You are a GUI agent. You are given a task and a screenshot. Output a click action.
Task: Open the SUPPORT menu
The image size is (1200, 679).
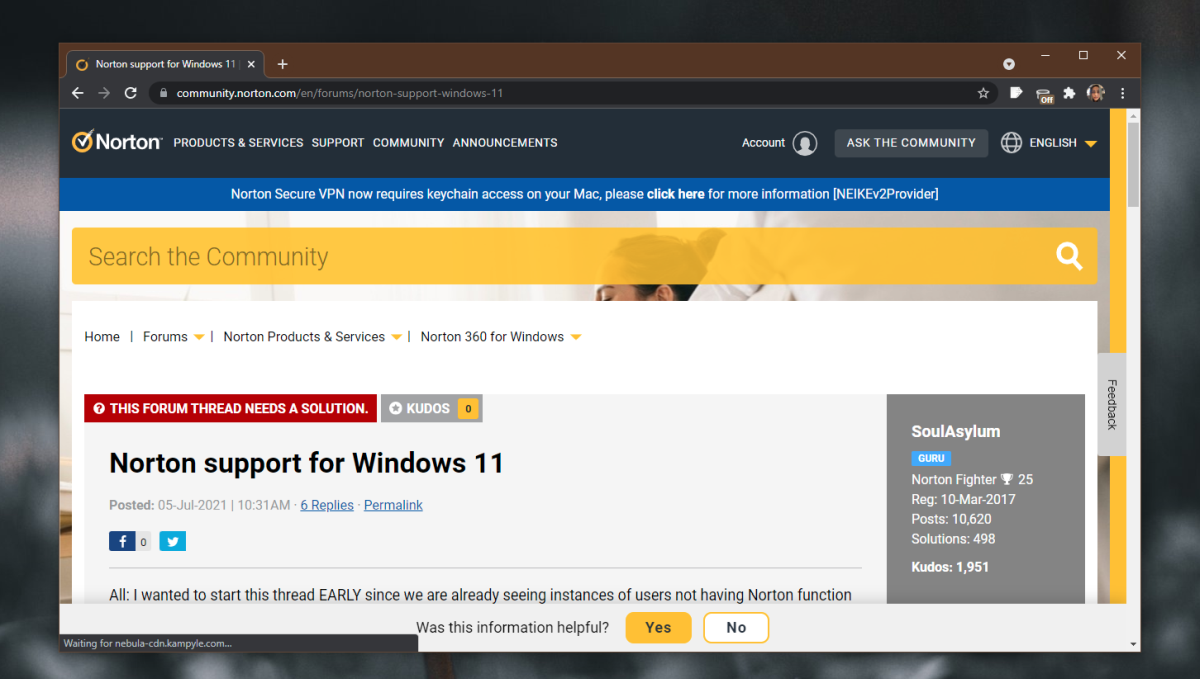338,143
